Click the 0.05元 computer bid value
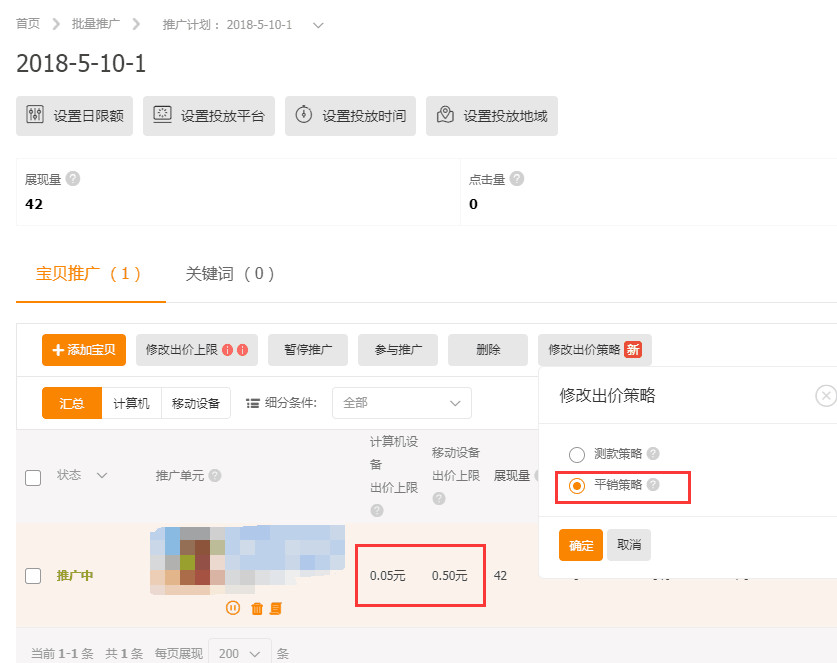 click(x=388, y=575)
